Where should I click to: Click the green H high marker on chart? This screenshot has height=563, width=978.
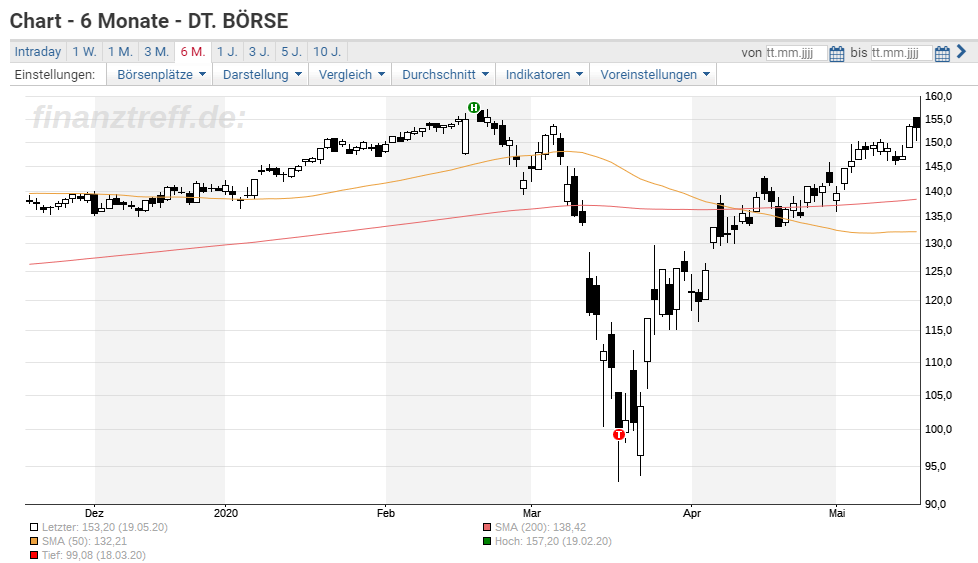pyautogui.click(x=474, y=108)
